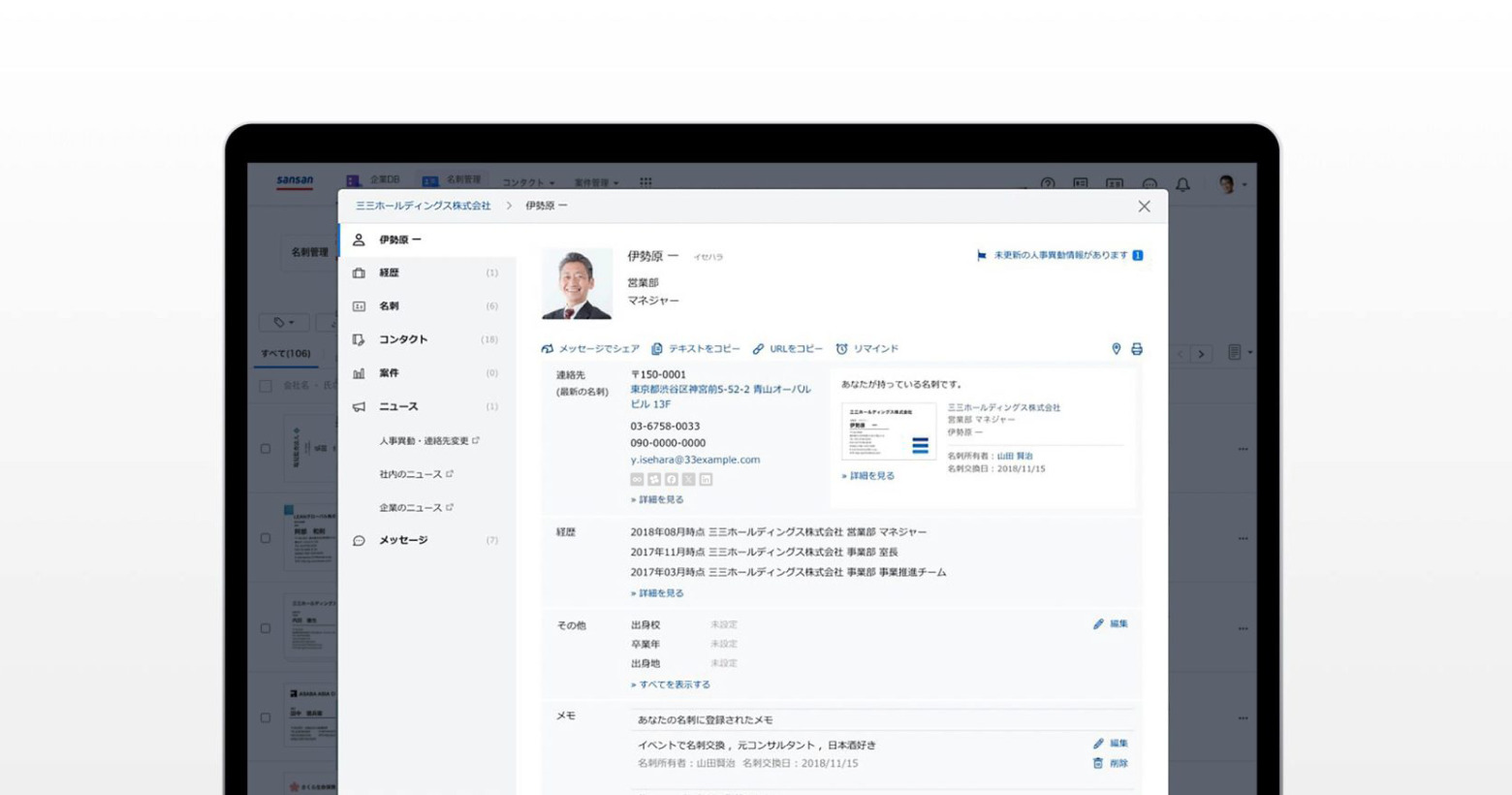
Task: Expand 詳細を見る under career history
Action: 657,593
